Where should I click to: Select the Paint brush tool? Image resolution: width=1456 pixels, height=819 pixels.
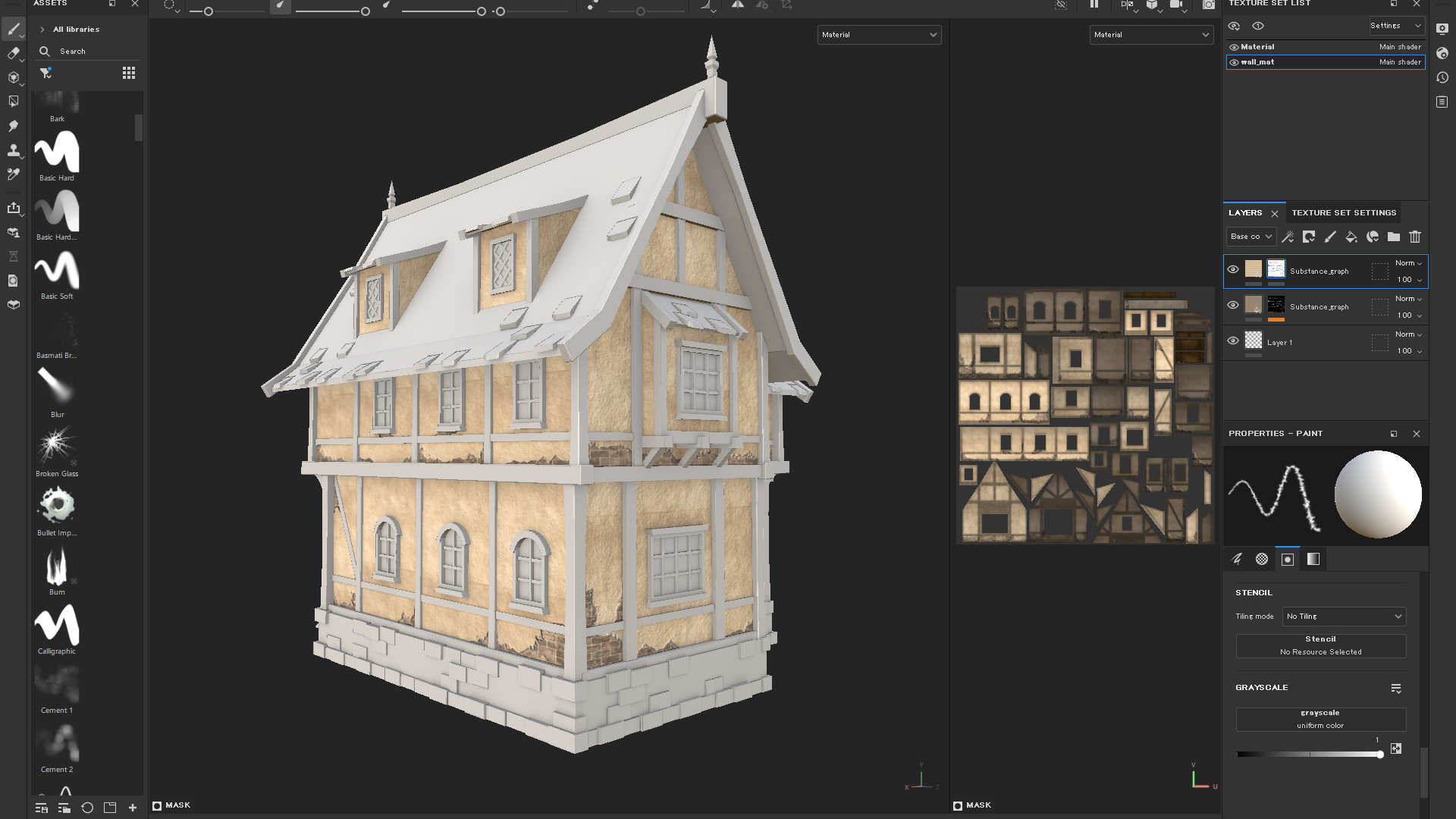[x=13, y=30]
